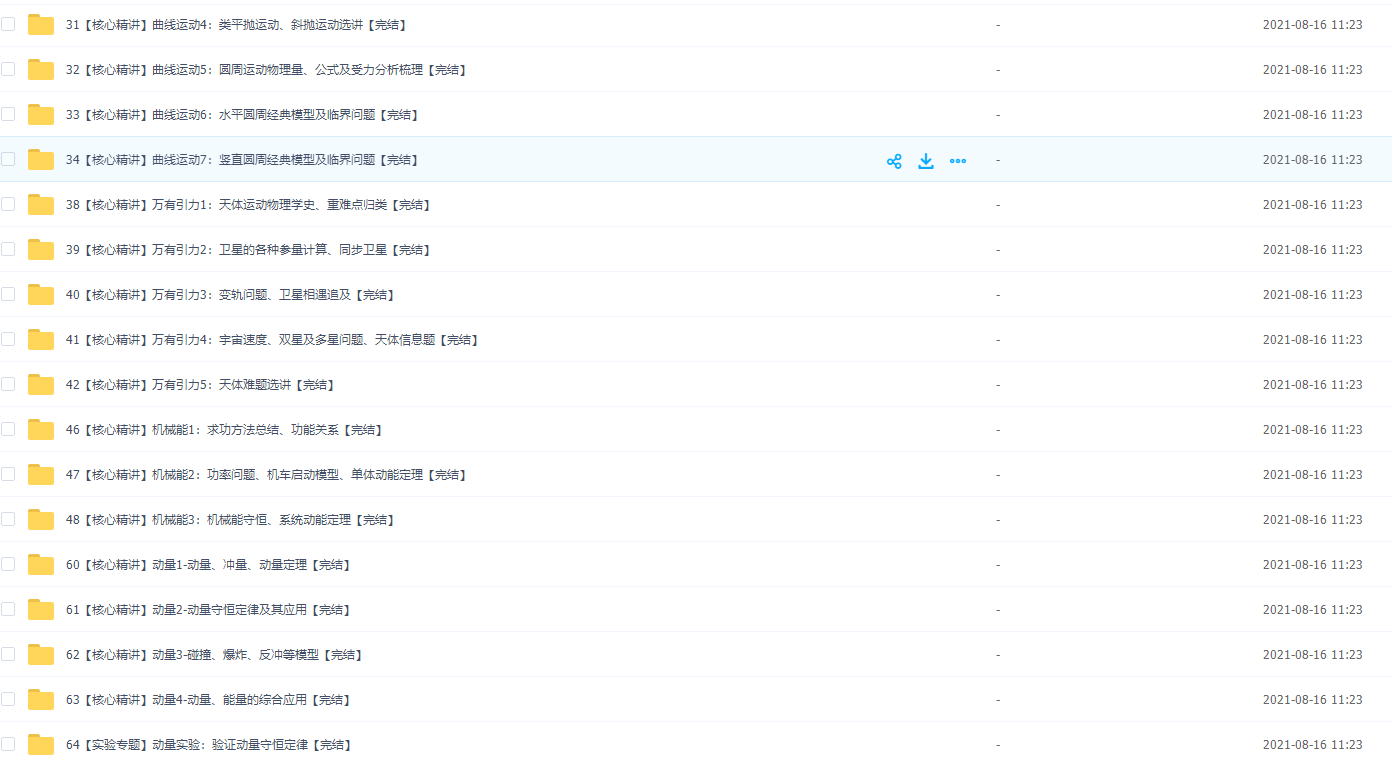Click folder icon of 64 实验专题 动量实验

41,745
